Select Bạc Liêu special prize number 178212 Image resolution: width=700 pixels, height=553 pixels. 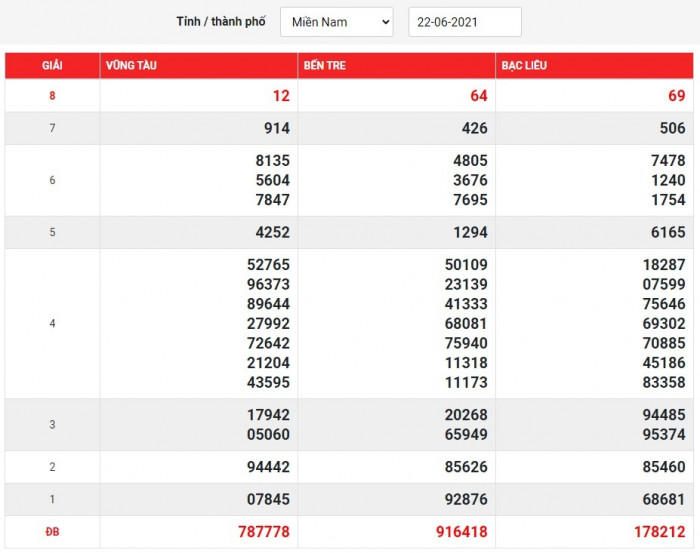click(x=657, y=532)
